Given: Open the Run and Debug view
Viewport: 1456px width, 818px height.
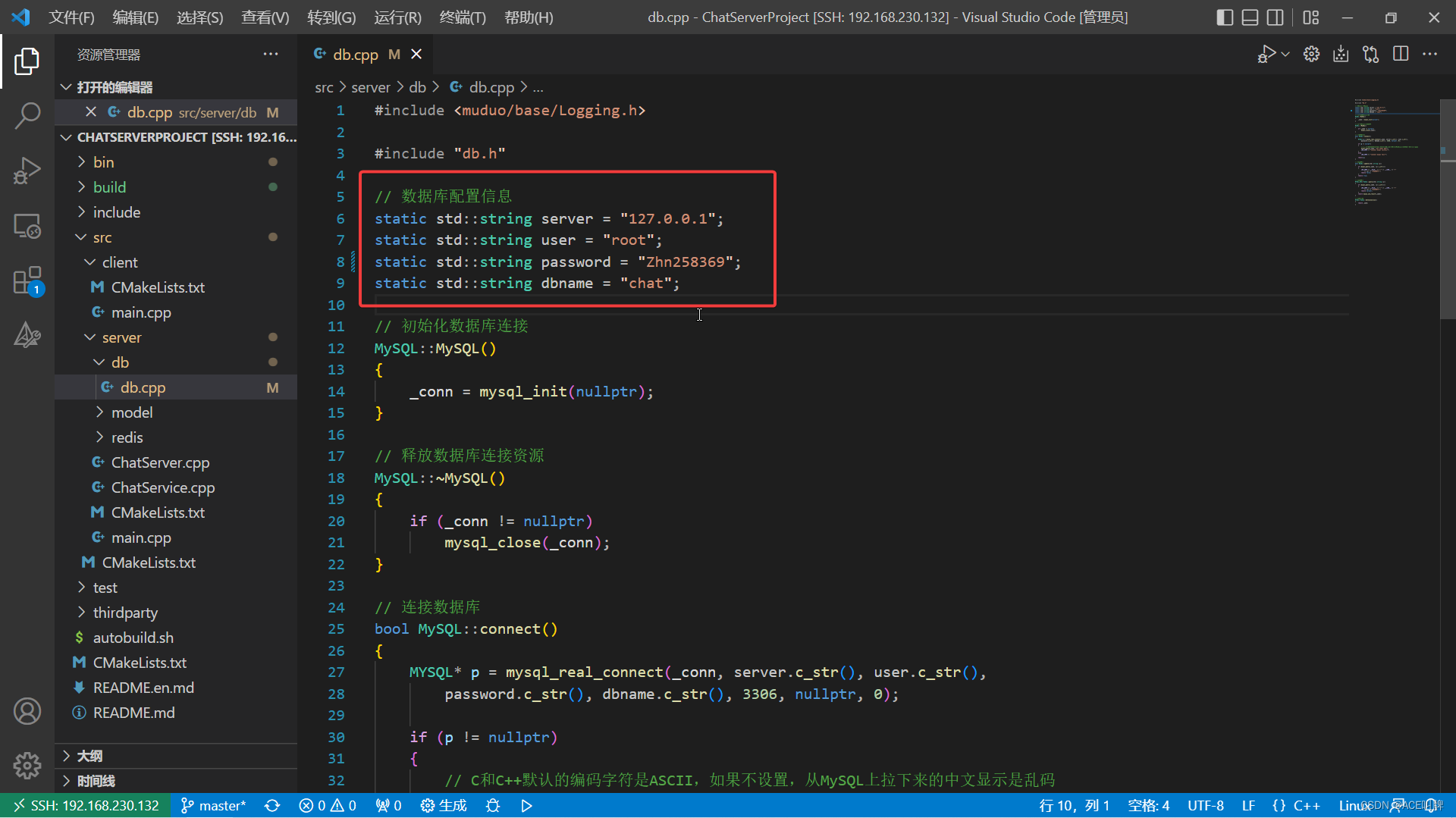Looking at the screenshot, I should click(27, 171).
